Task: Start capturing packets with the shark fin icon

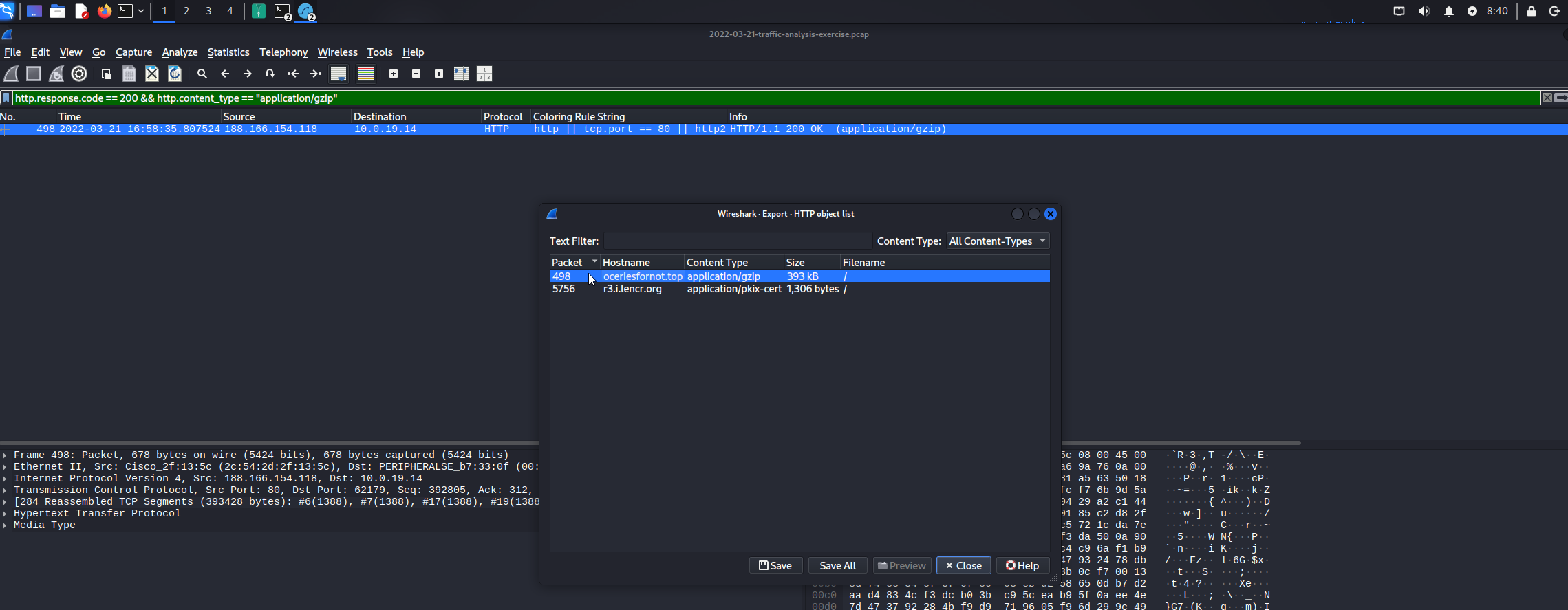Action: 11,74
